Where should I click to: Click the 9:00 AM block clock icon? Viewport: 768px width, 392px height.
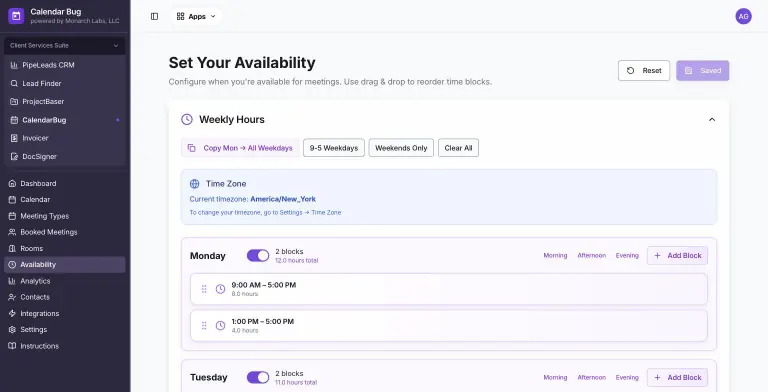(x=220, y=289)
